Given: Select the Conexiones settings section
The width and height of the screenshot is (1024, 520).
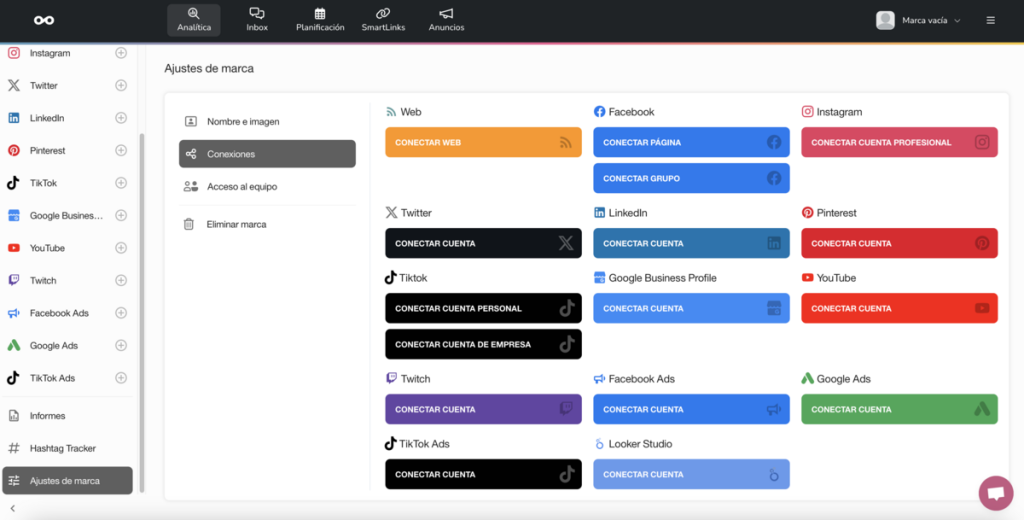Looking at the screenshot, I should pyautogui.click(x=267, y=154).
